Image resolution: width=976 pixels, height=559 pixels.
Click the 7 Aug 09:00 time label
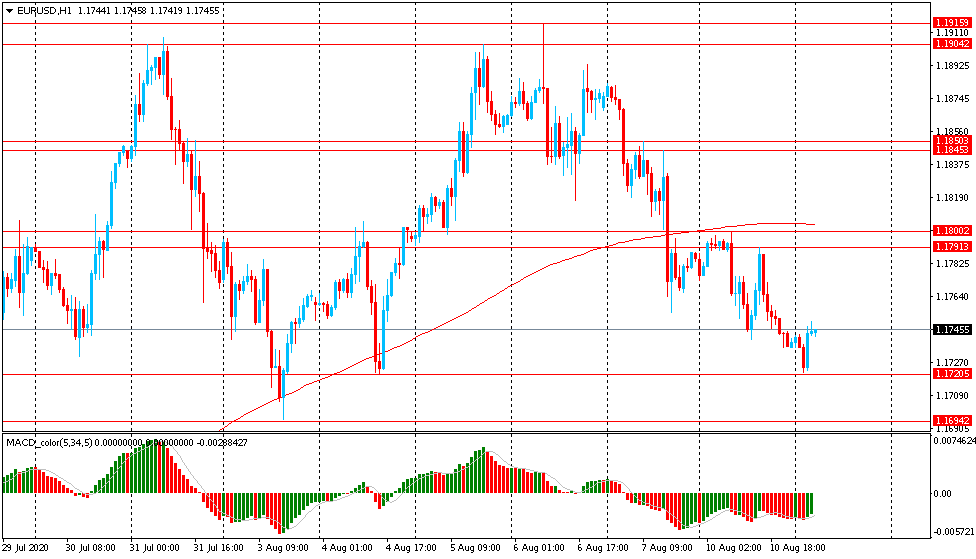point(667,548)
